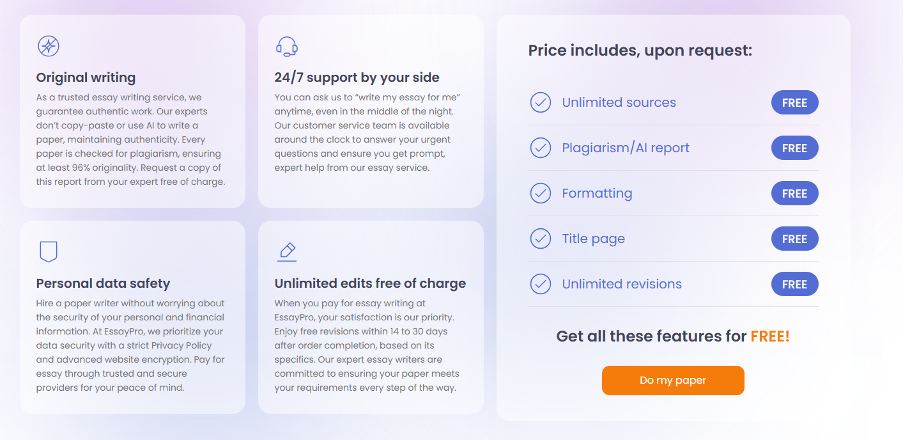Click the checkmark icon beside Unlimited revisions
Viewport: 904px width, 440px height.
tap(540, 284)
